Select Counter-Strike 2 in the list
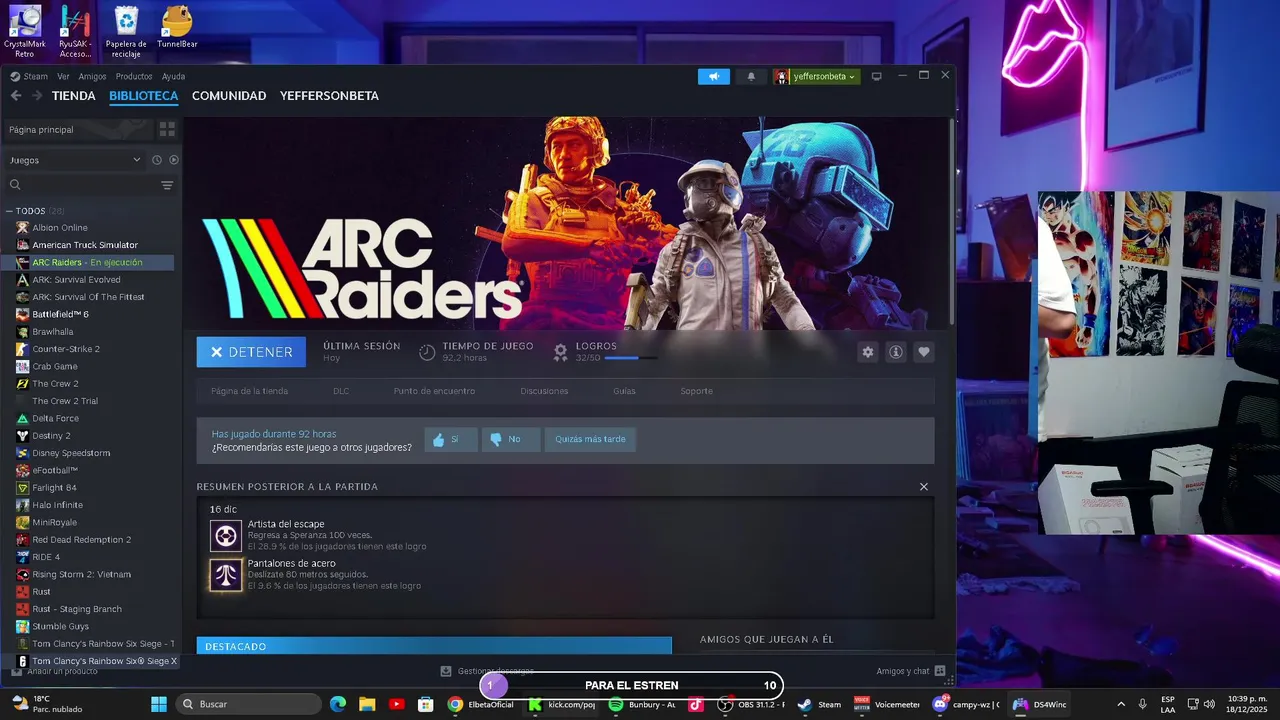The image size is (1280, 720). tap(66, 349)
